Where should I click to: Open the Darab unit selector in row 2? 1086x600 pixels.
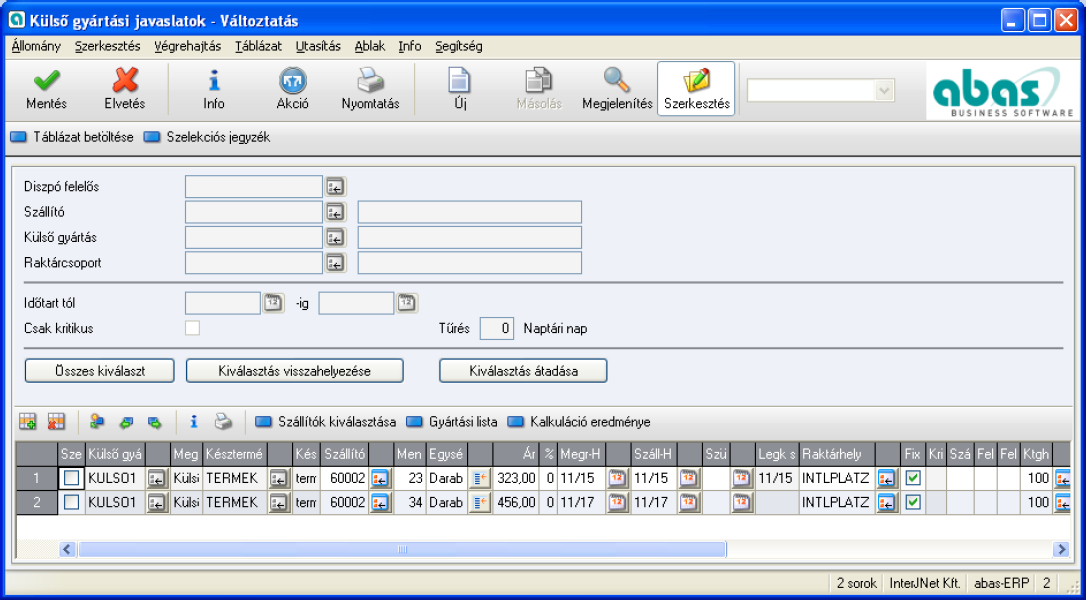pos(480,503)
